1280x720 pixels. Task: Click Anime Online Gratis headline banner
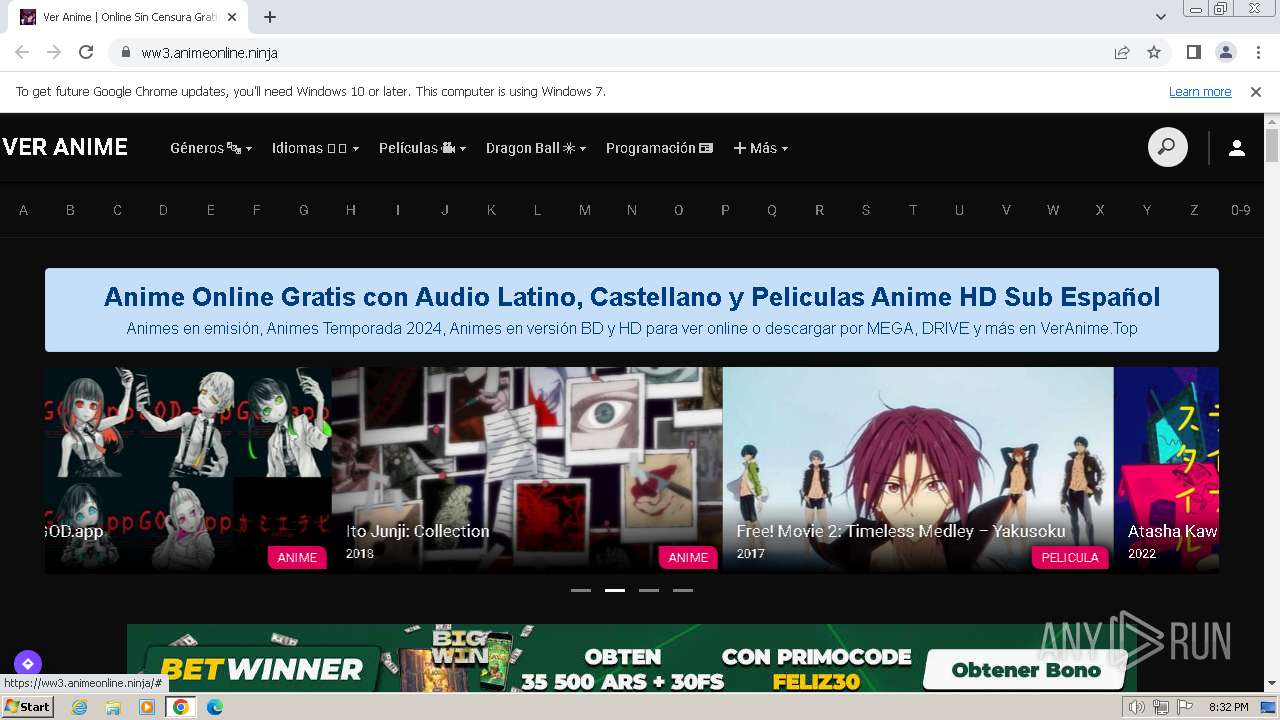632,310
